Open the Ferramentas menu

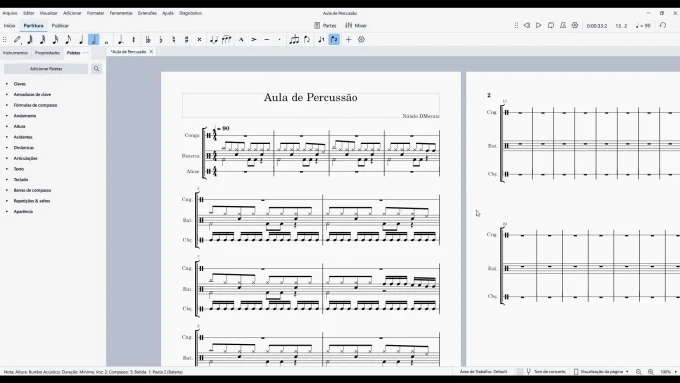(x=121, y=13)
